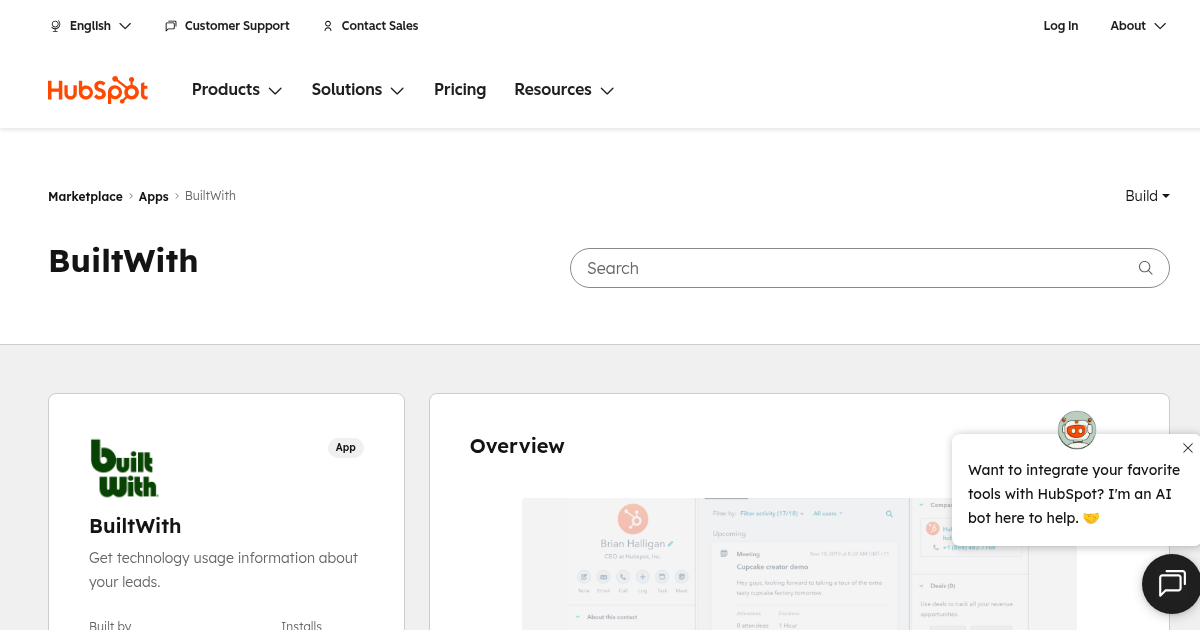Click the App badge label

[x=346, y=448]
